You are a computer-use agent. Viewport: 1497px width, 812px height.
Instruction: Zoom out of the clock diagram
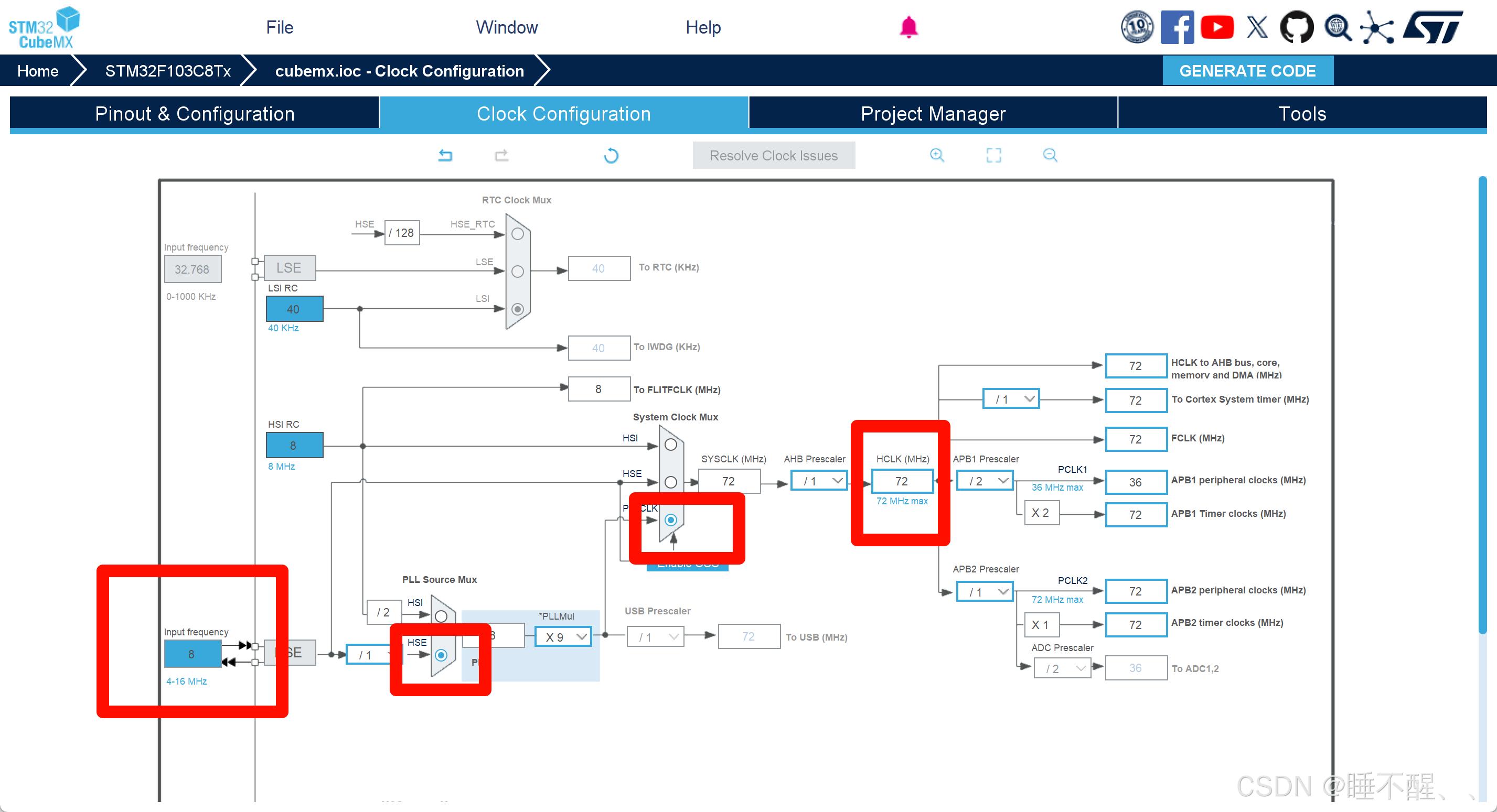1050,155
